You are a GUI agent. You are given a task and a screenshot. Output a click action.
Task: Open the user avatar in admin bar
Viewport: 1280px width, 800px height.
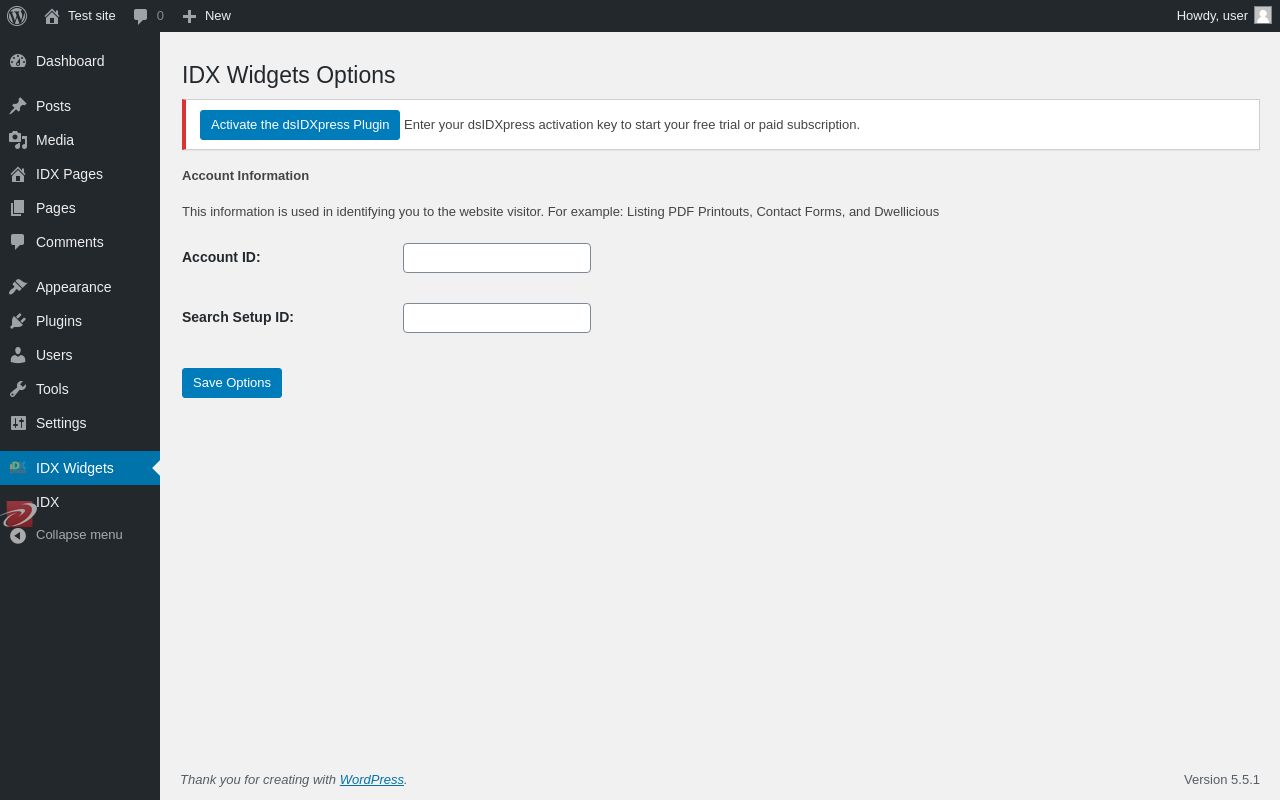coord(1263,15)
